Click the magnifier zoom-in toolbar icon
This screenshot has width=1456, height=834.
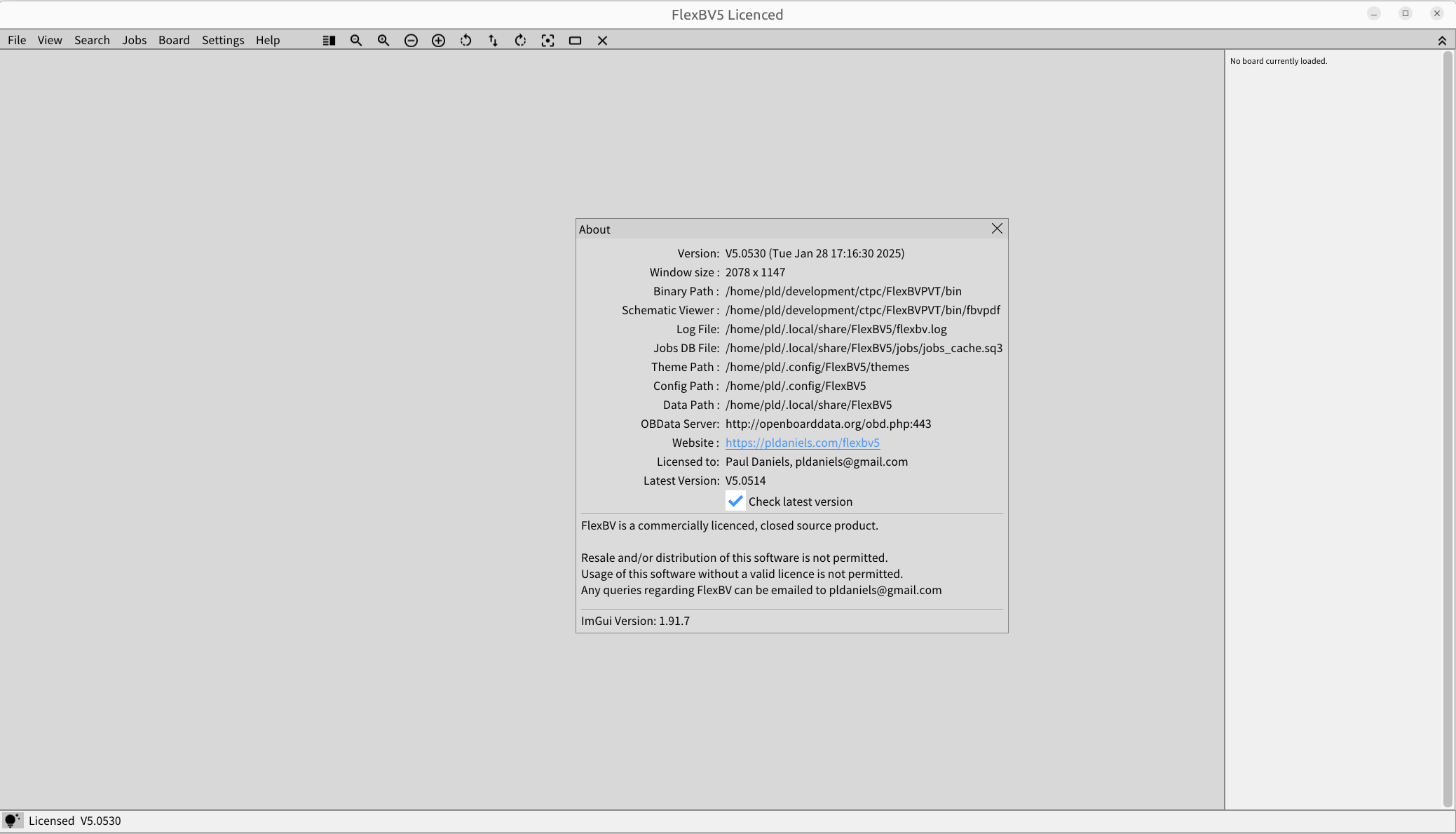383,41
